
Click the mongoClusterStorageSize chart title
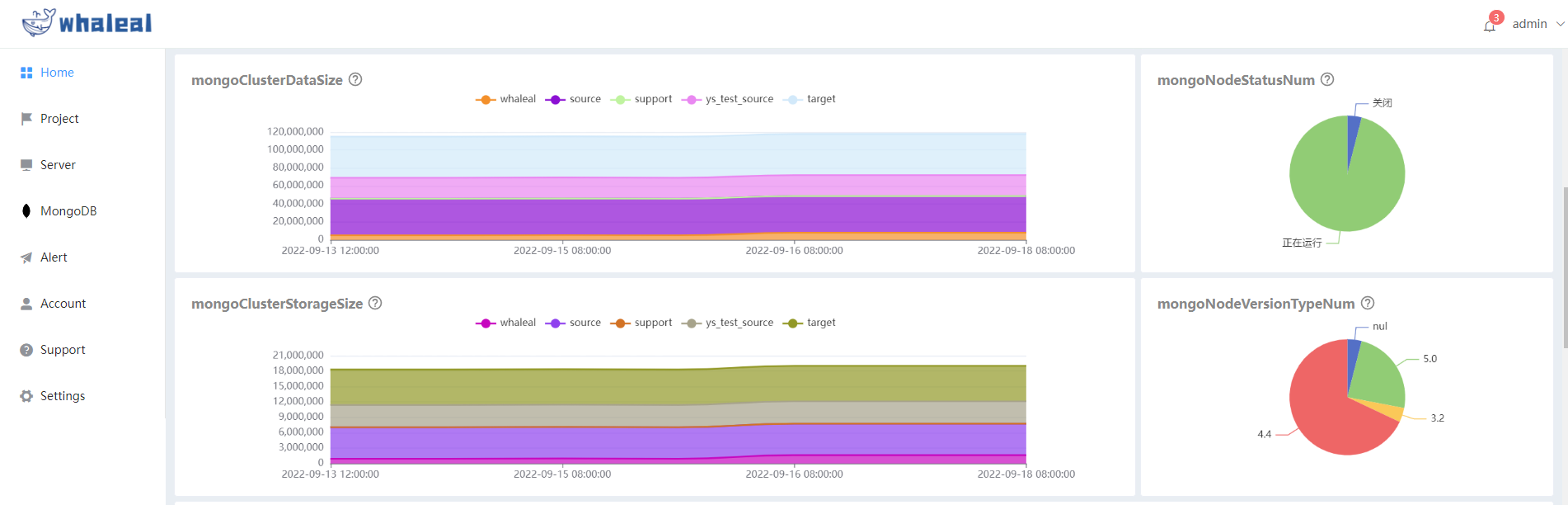277,304
